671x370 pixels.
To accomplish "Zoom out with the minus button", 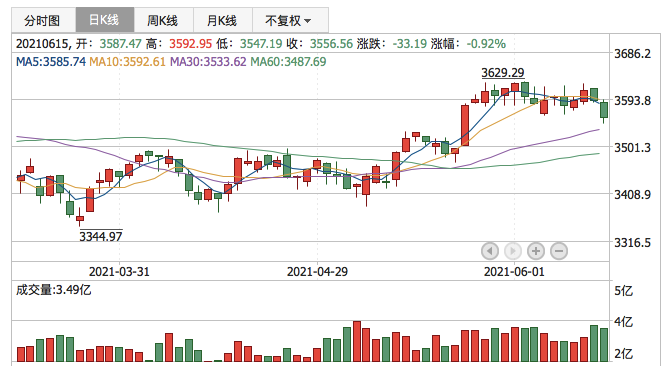I will click(x=559, y=251).
